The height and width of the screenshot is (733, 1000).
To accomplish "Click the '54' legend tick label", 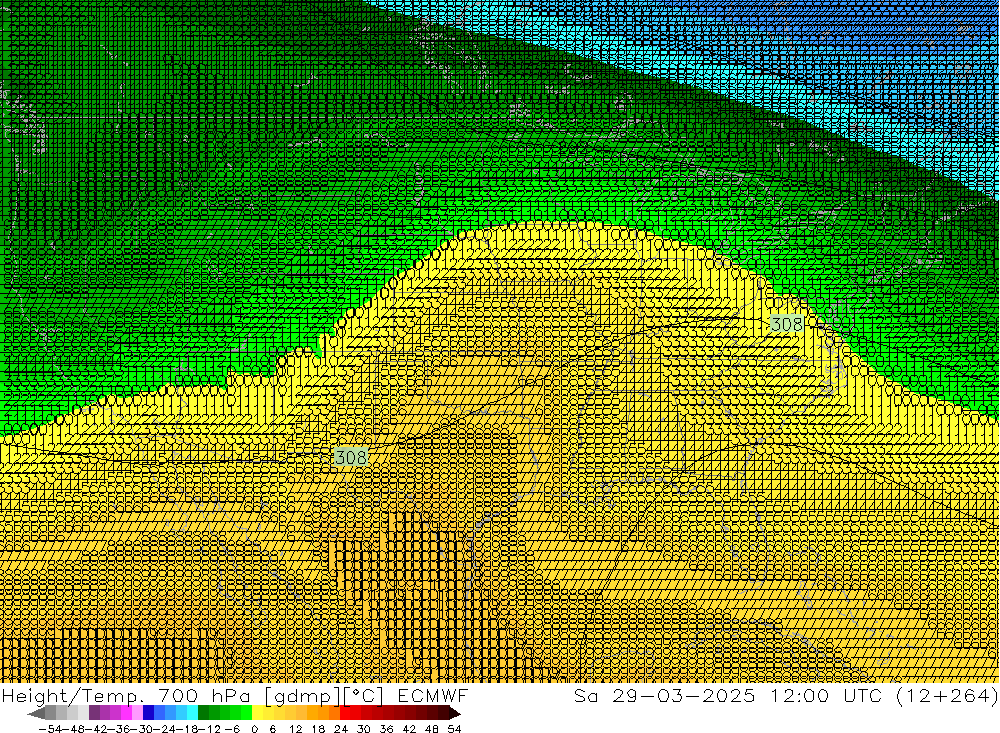I will point(454,729).
